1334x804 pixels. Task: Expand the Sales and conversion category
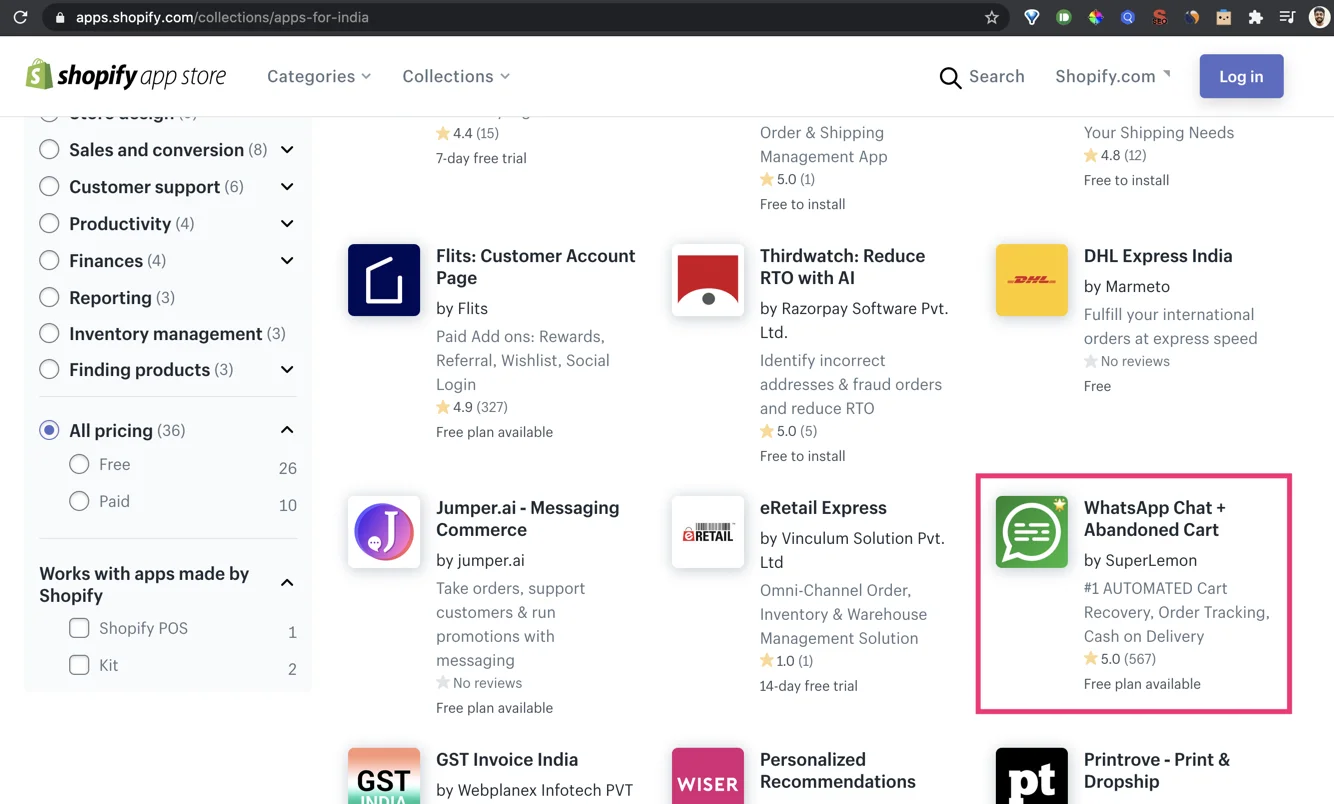click(287, 150)
